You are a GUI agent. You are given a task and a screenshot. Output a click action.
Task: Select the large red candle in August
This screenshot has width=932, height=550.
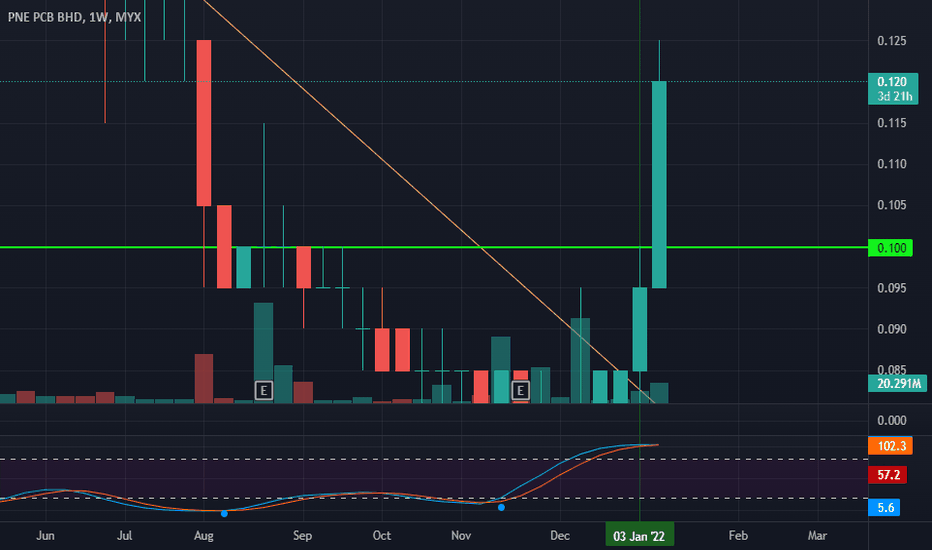coord(204,123)
